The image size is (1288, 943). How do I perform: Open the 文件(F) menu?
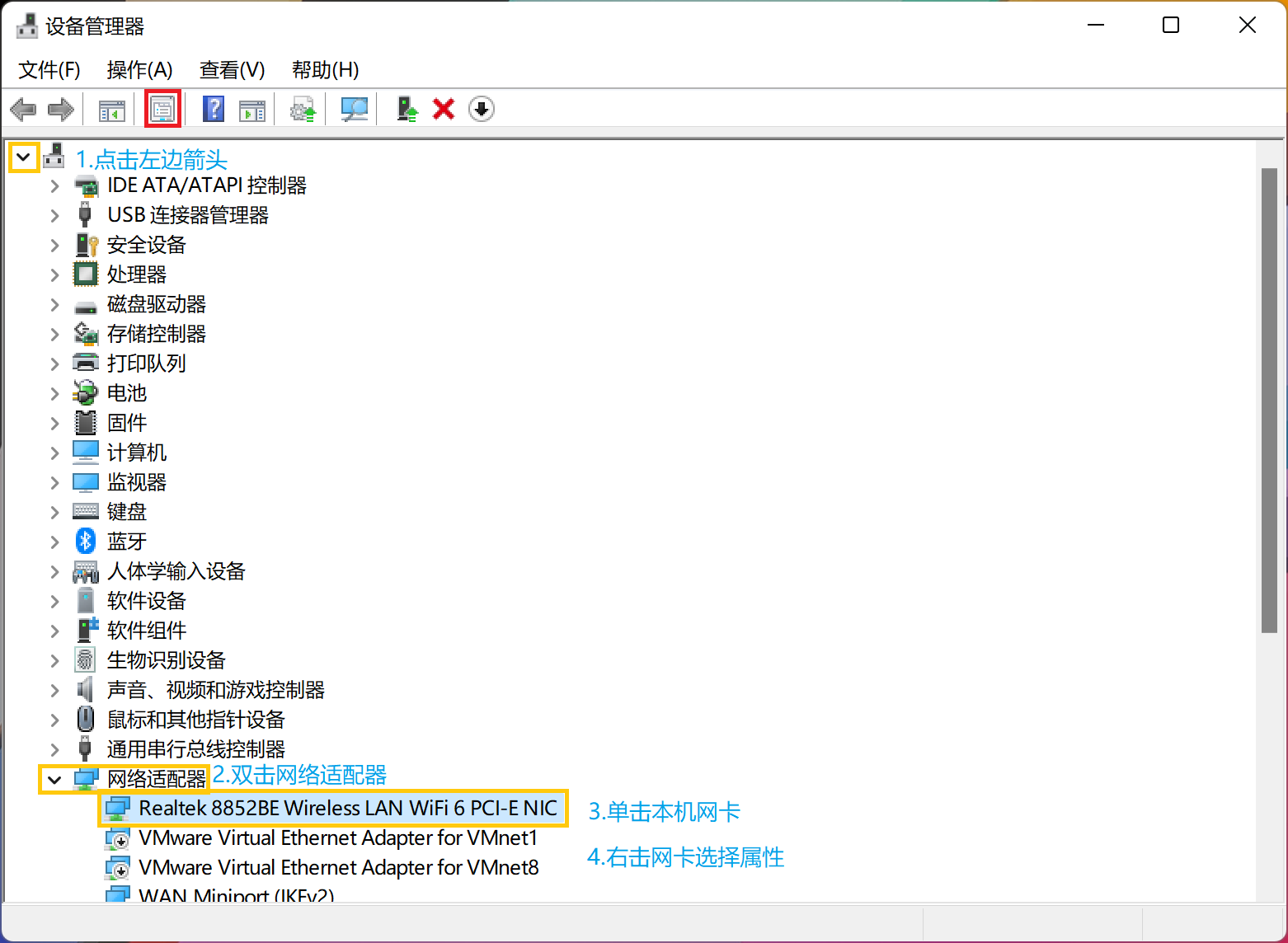[x=49, y=70]
